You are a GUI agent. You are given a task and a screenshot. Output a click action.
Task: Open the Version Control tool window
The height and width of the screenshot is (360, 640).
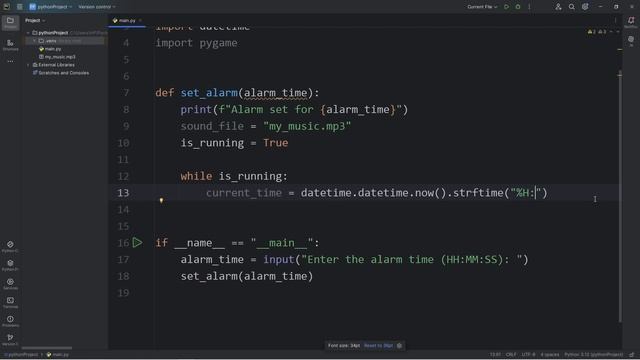click(10, 340)
